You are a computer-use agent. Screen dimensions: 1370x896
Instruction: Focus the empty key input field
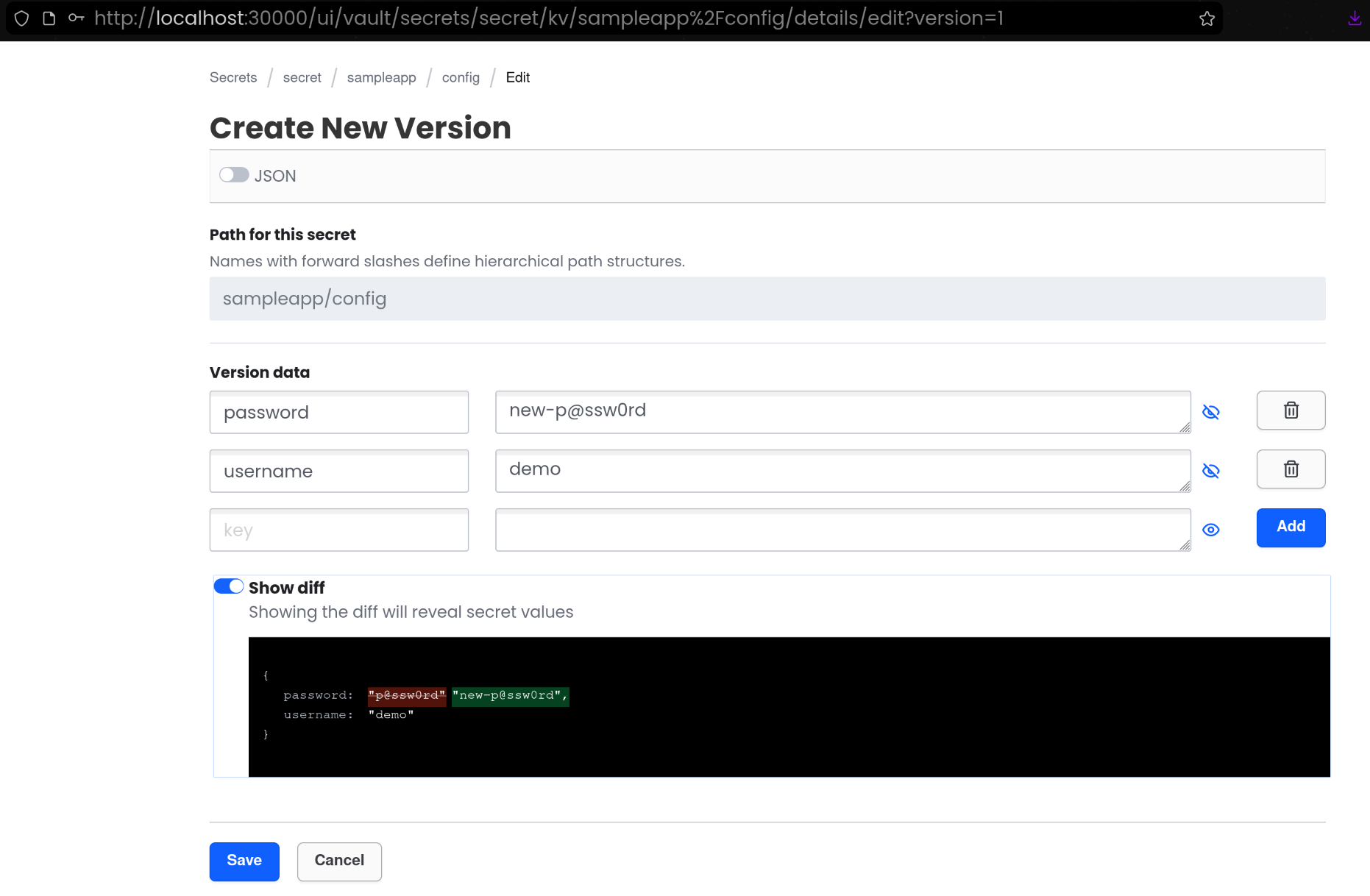[339, 530]
